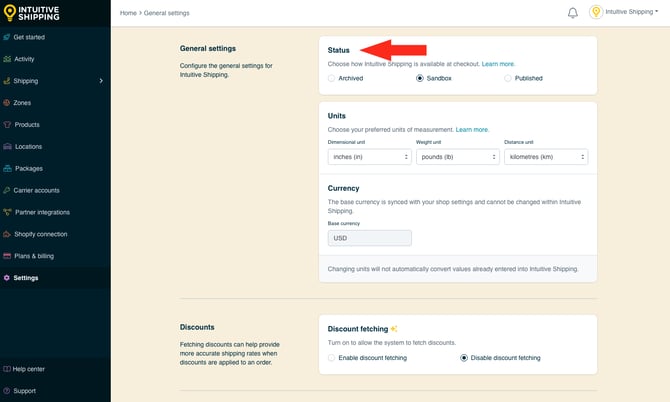Screen dimensions: 670x402
Task: Open the Help center link
Action: tap(28, 369)
